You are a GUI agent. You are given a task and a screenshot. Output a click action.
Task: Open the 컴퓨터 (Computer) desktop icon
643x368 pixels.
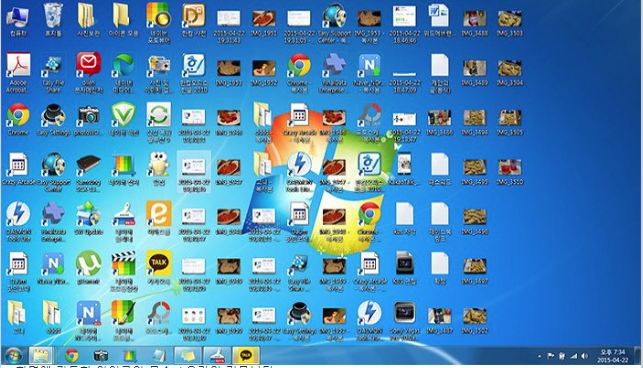click(18, 21)
